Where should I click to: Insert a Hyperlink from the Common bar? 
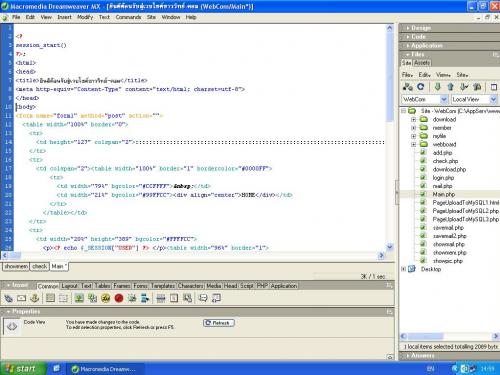pos(8,298)
